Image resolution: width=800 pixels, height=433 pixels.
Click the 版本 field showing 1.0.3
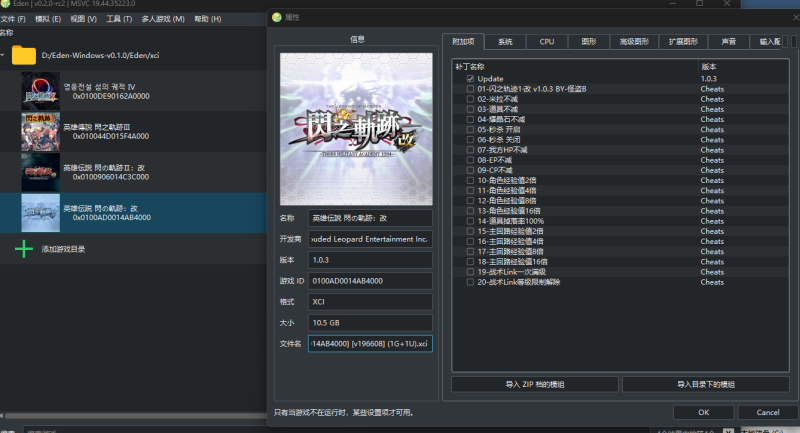pyautogui.click(x=370, y=260)
